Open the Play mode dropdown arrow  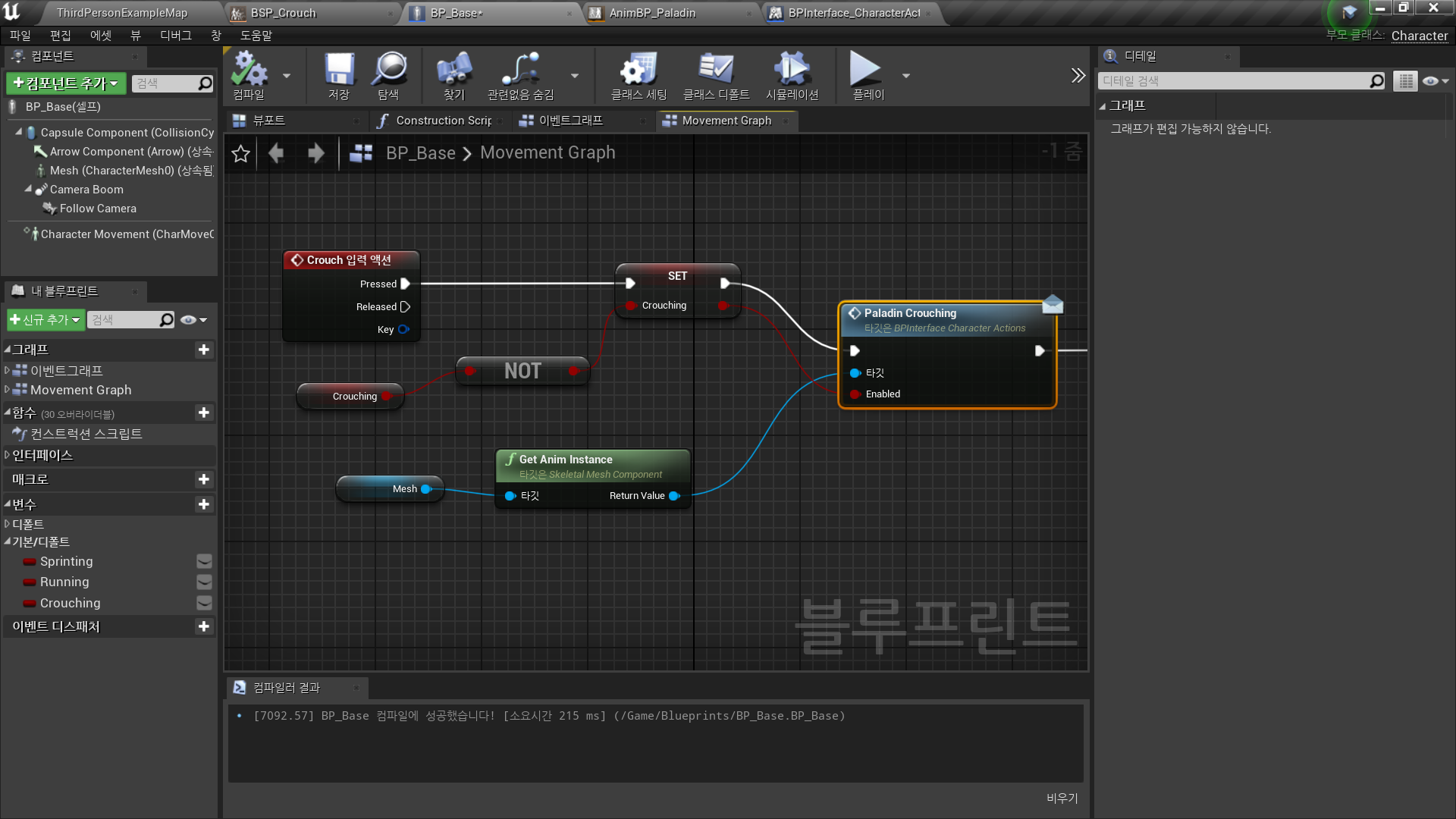[905, 75]
